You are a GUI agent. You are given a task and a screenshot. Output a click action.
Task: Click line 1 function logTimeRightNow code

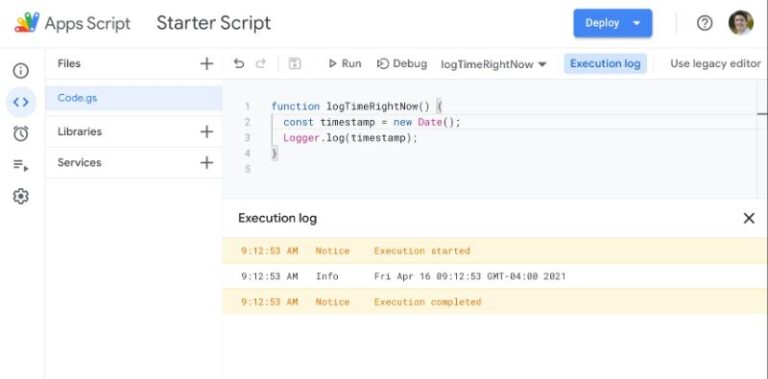pyautogui.click(x=357, y=106)
